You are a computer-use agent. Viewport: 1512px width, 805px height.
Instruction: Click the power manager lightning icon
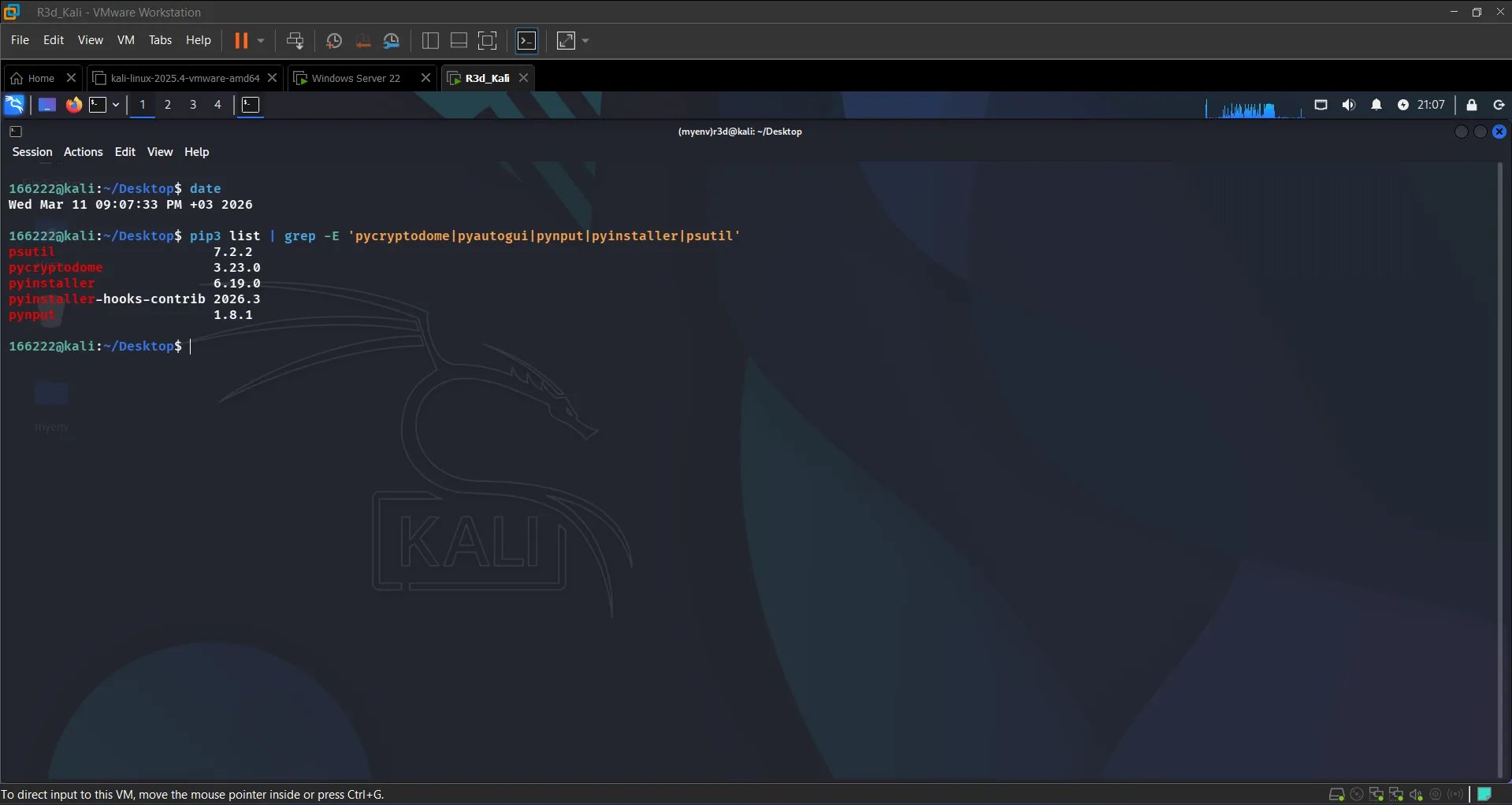(x=1403, y=105)
